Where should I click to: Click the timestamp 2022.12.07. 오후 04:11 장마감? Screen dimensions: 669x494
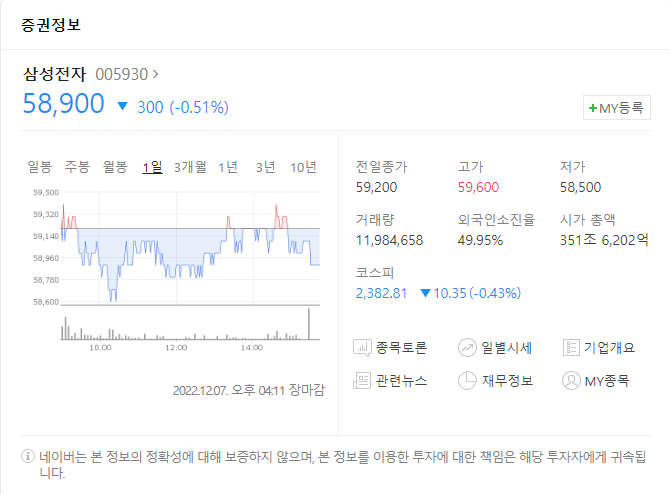click(x=249, y=390)
